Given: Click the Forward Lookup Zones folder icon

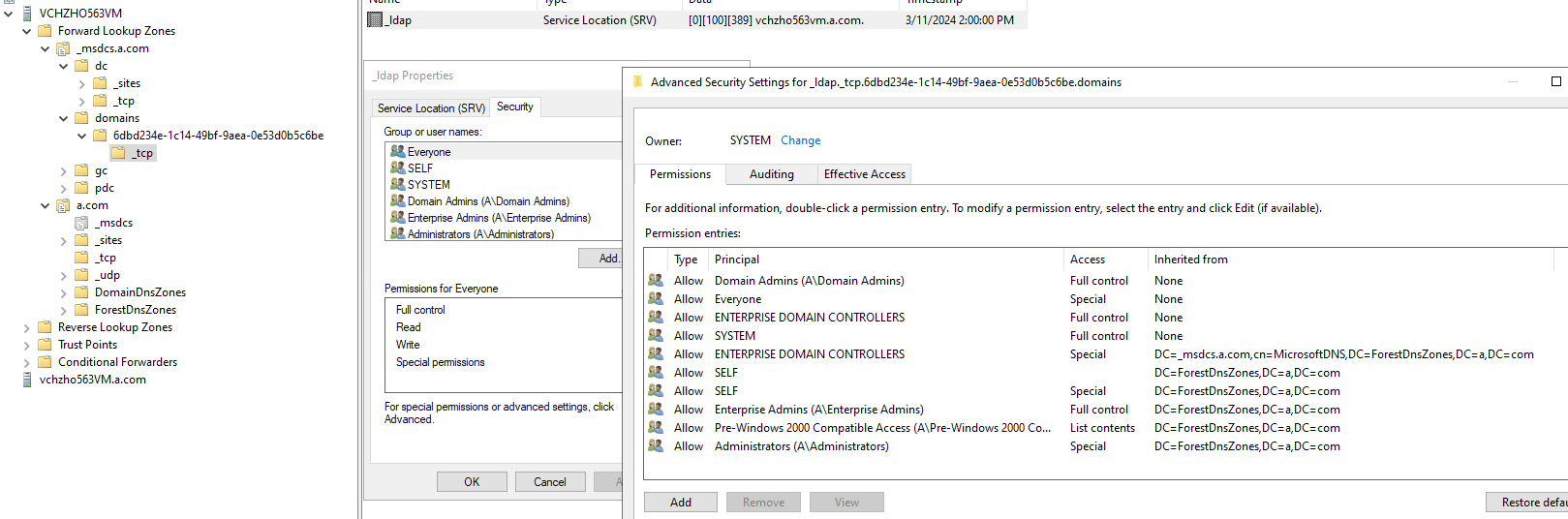Looking at the screenshot, I should pos(45,31).
